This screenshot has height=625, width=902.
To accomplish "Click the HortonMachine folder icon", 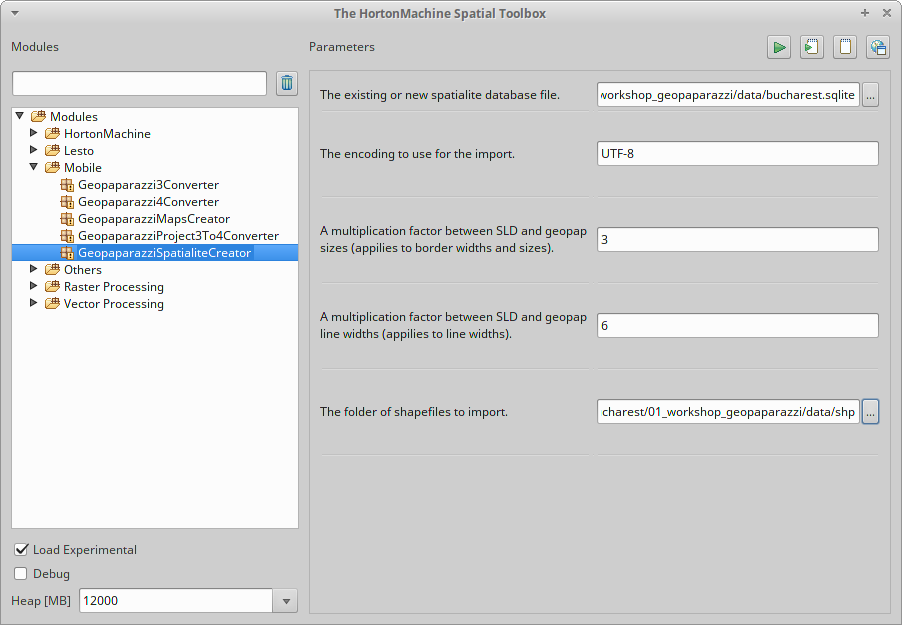I will point(52,134).
